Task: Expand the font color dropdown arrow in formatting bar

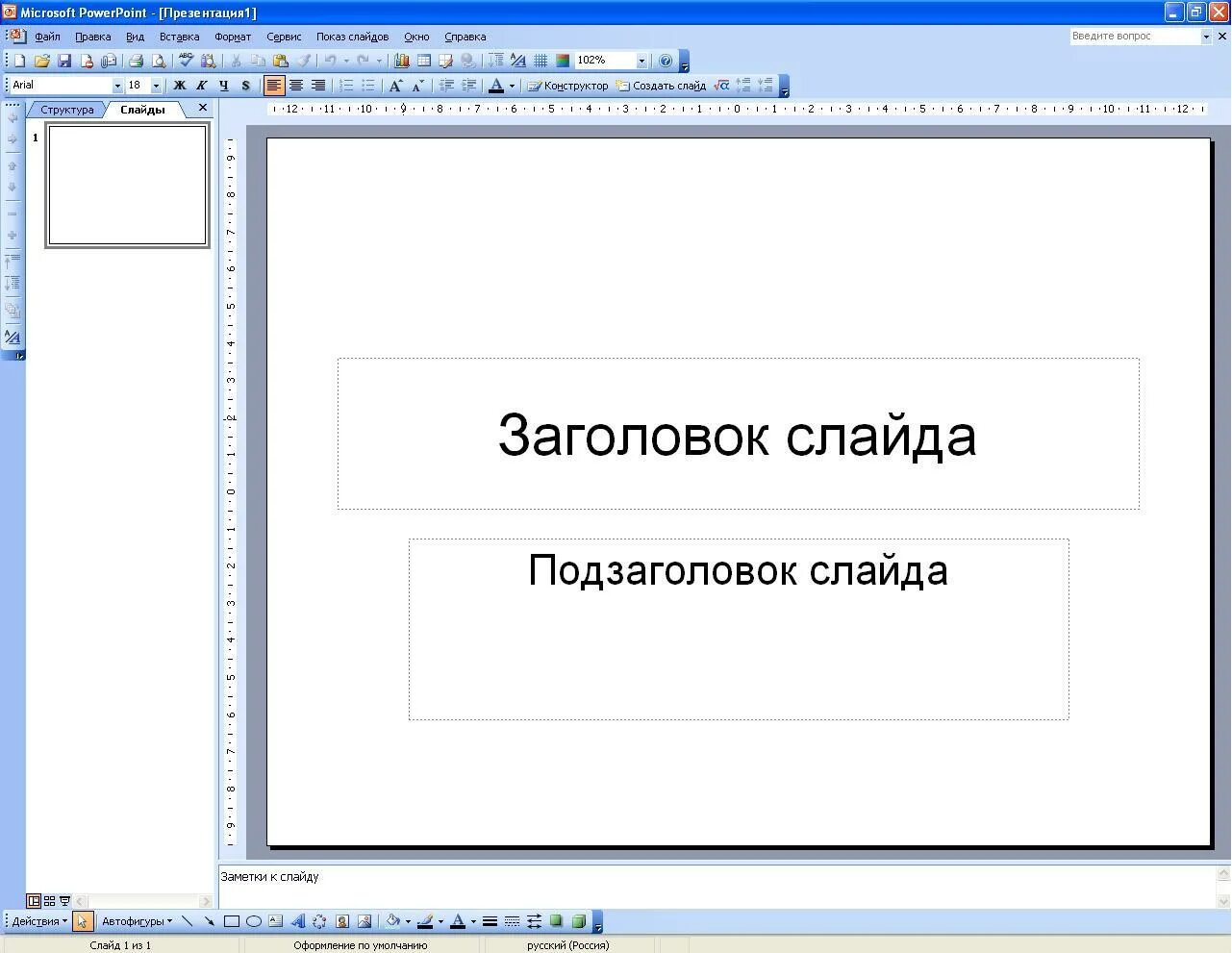Action: point(511,86)
